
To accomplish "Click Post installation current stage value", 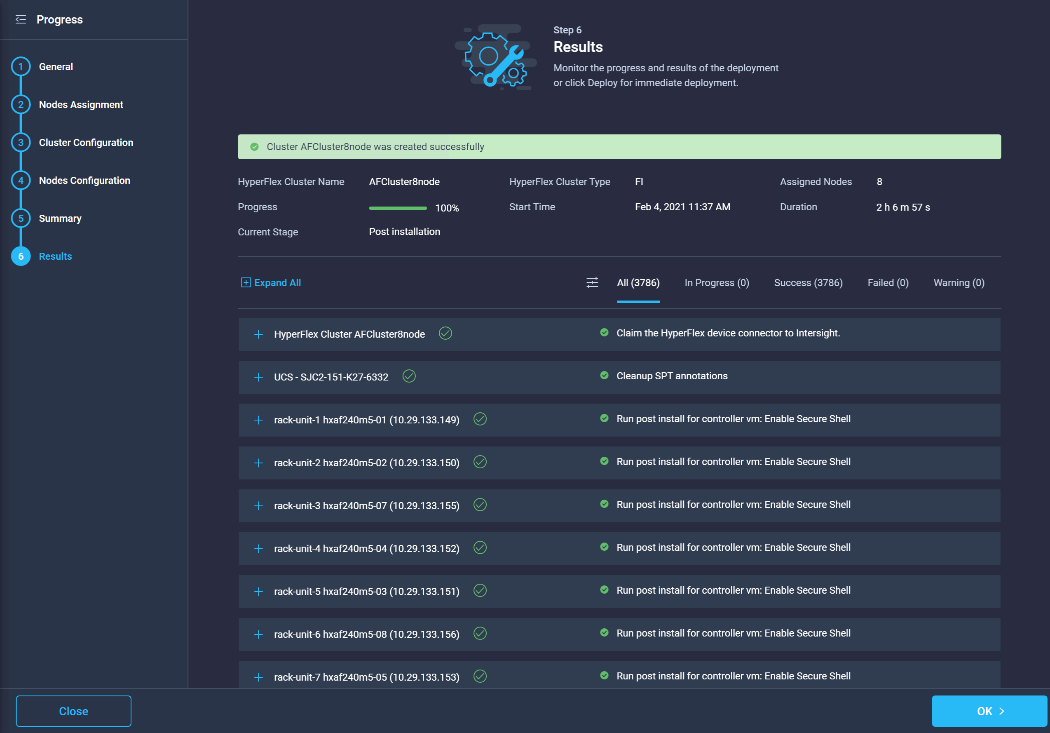I will pos(404,232).
